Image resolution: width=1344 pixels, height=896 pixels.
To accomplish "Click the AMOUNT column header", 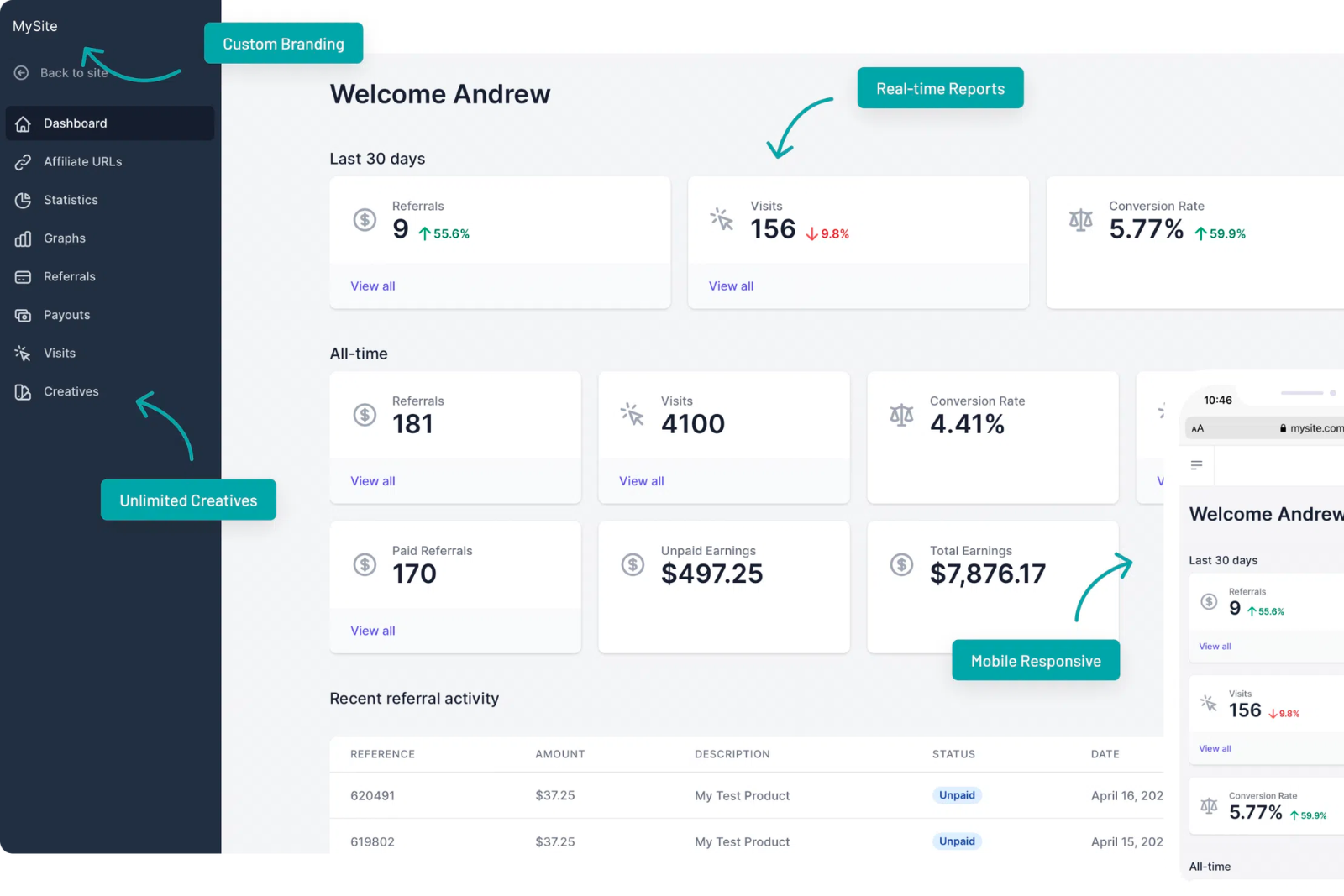I will pyautogui.click(x=560, y=754).
